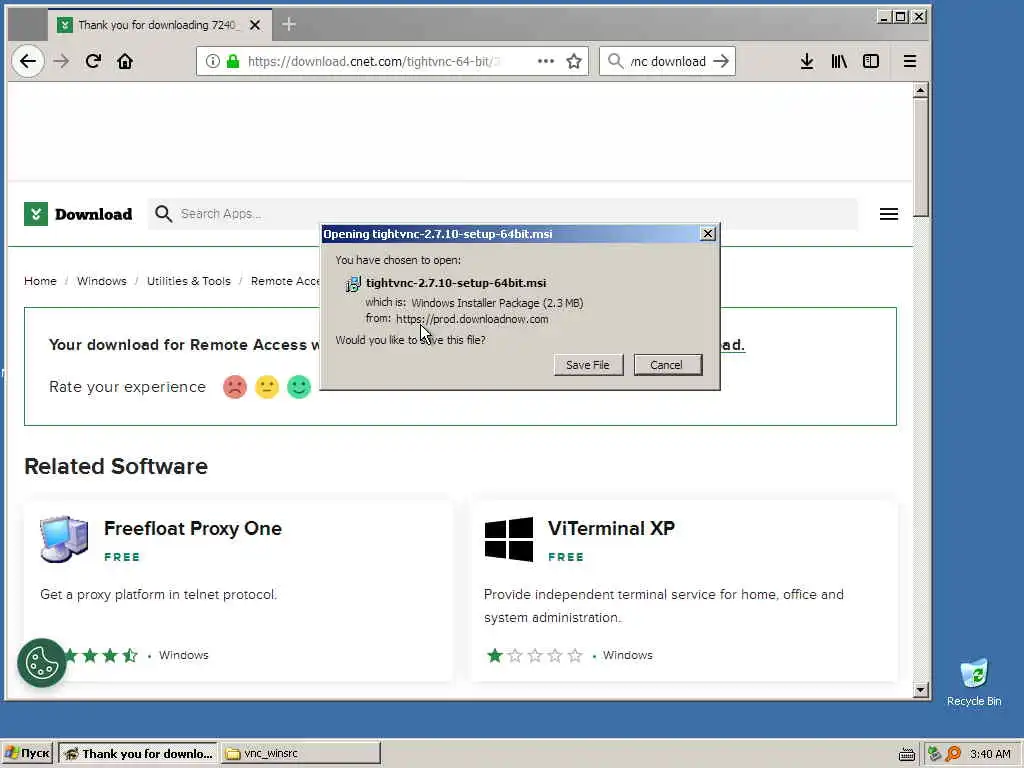Open the Recycle Bin desktop icon
Screen dimensions: 1024x768
pyautogui.click(x=974, y=682)
